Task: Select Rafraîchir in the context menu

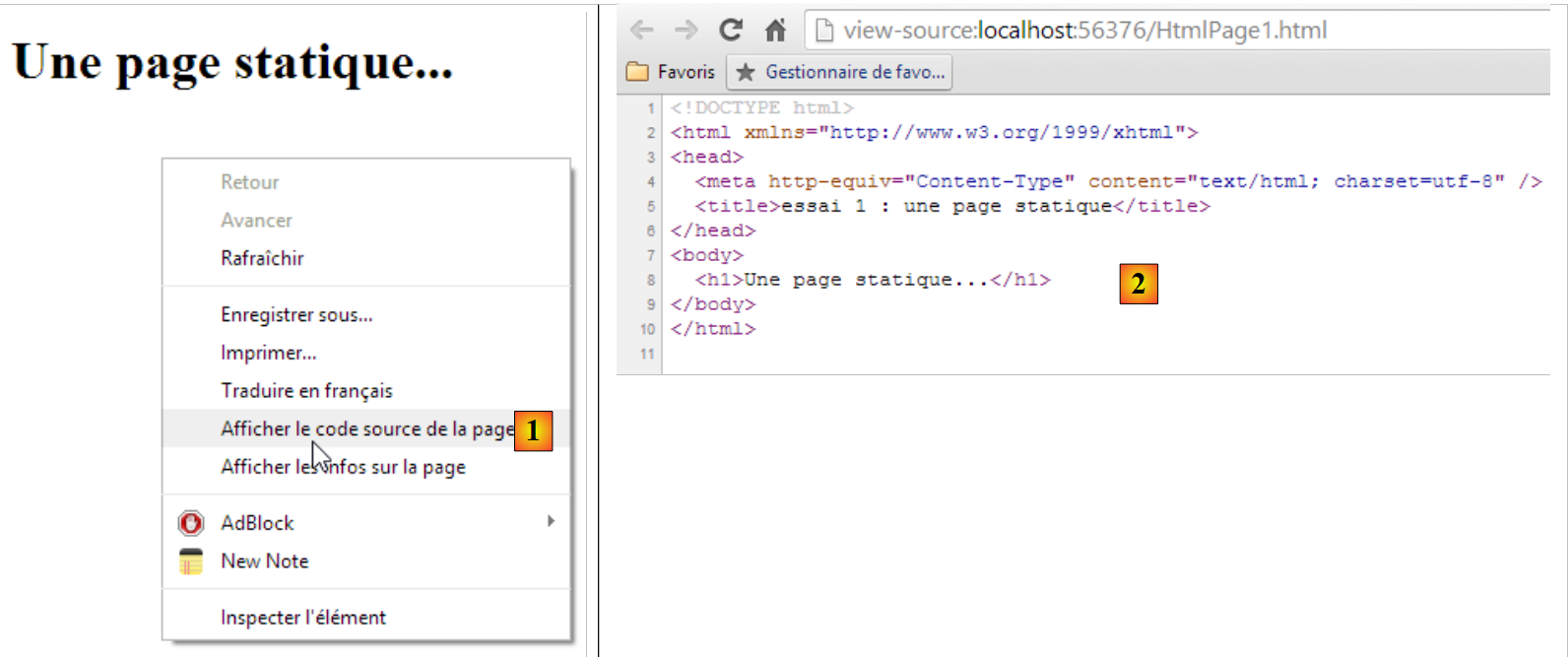Action: (x=262, y=258)
